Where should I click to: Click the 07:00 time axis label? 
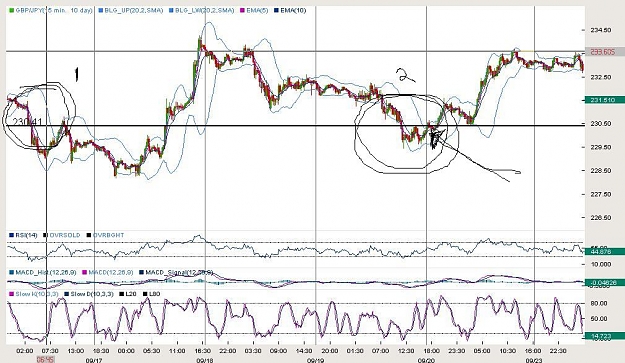point(380,351)
